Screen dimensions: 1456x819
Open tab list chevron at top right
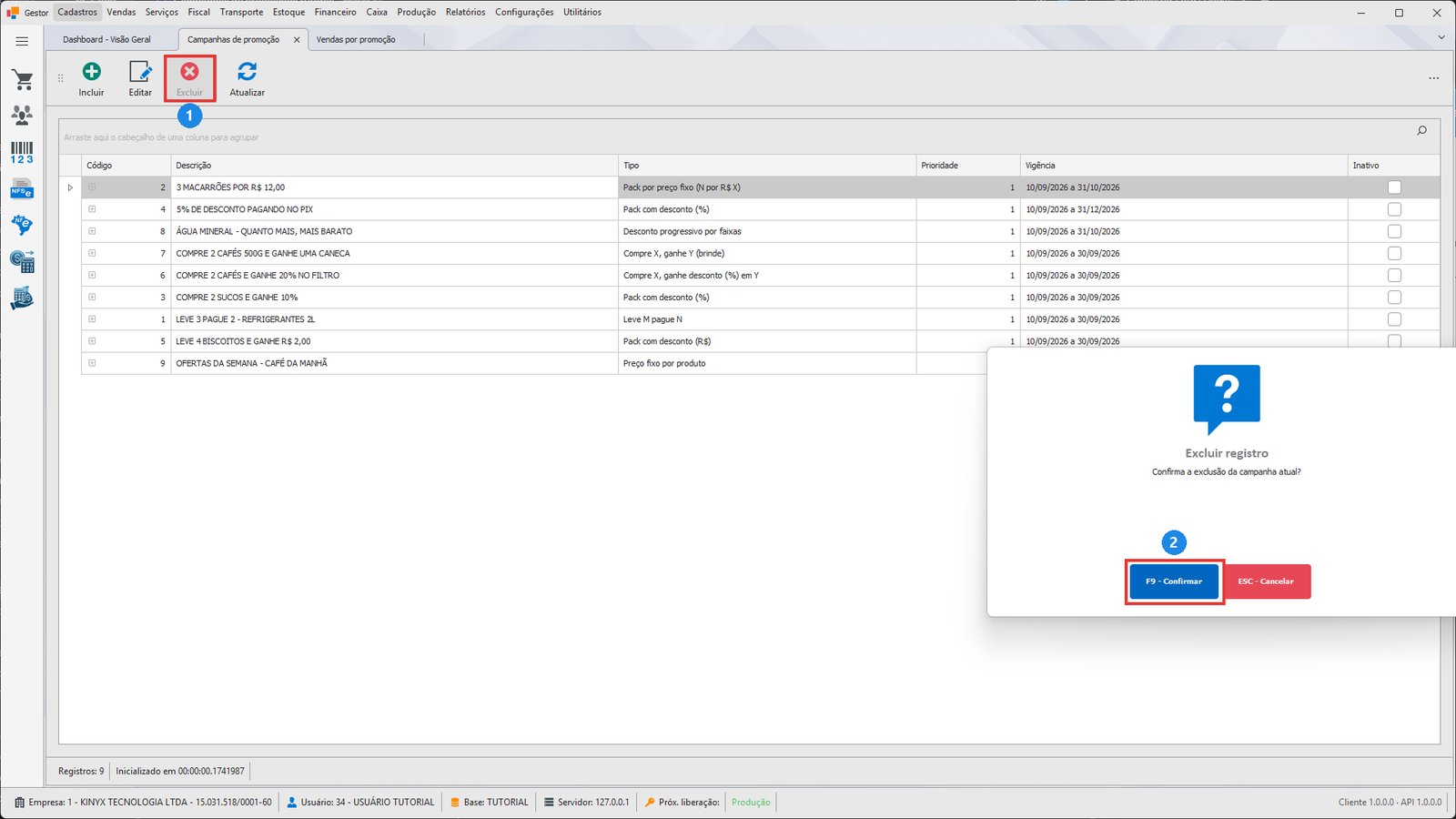(x=1441, y=38)
